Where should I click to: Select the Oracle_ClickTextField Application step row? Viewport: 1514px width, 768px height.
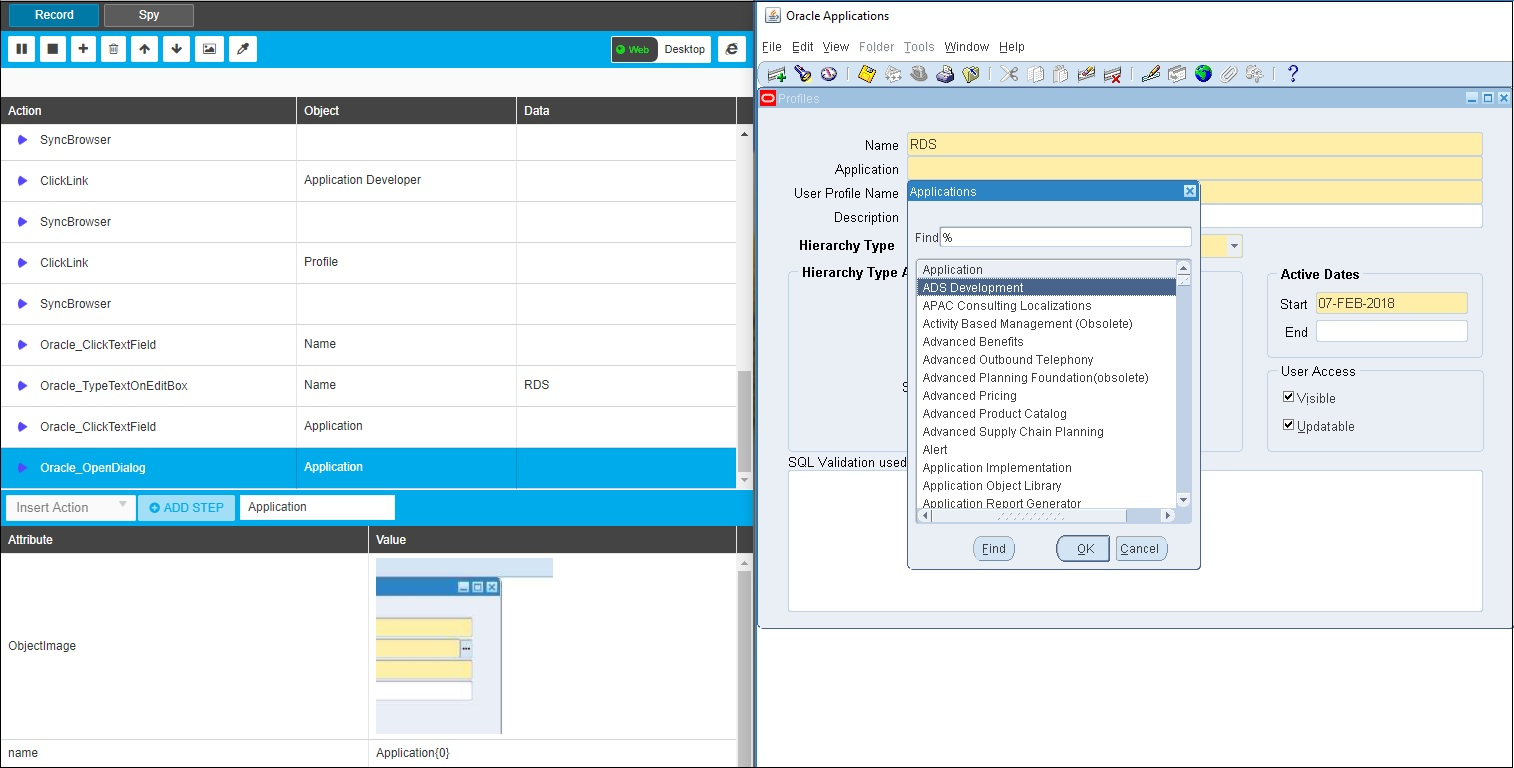pos(368,427)
